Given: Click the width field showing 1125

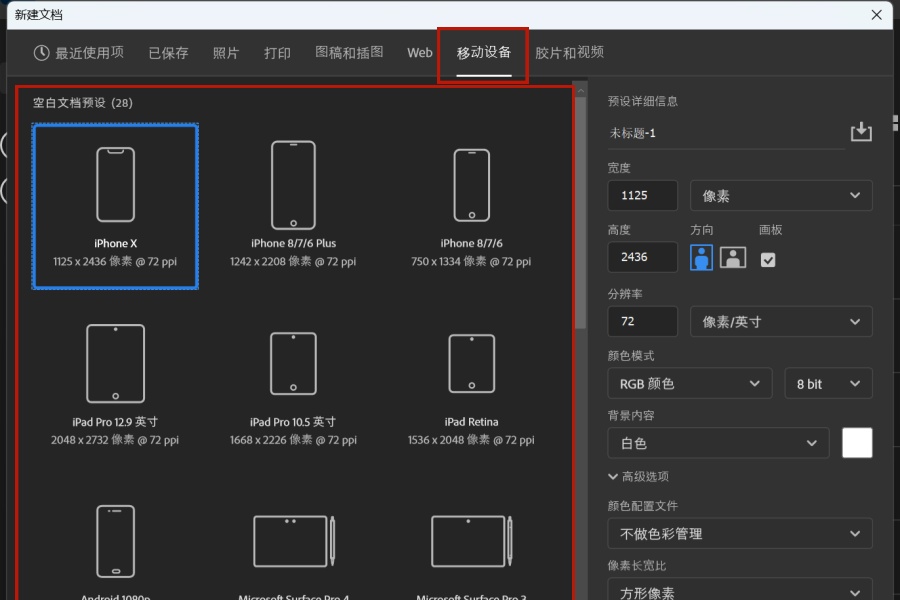Looking at the screenshot, I should (642, 196).
